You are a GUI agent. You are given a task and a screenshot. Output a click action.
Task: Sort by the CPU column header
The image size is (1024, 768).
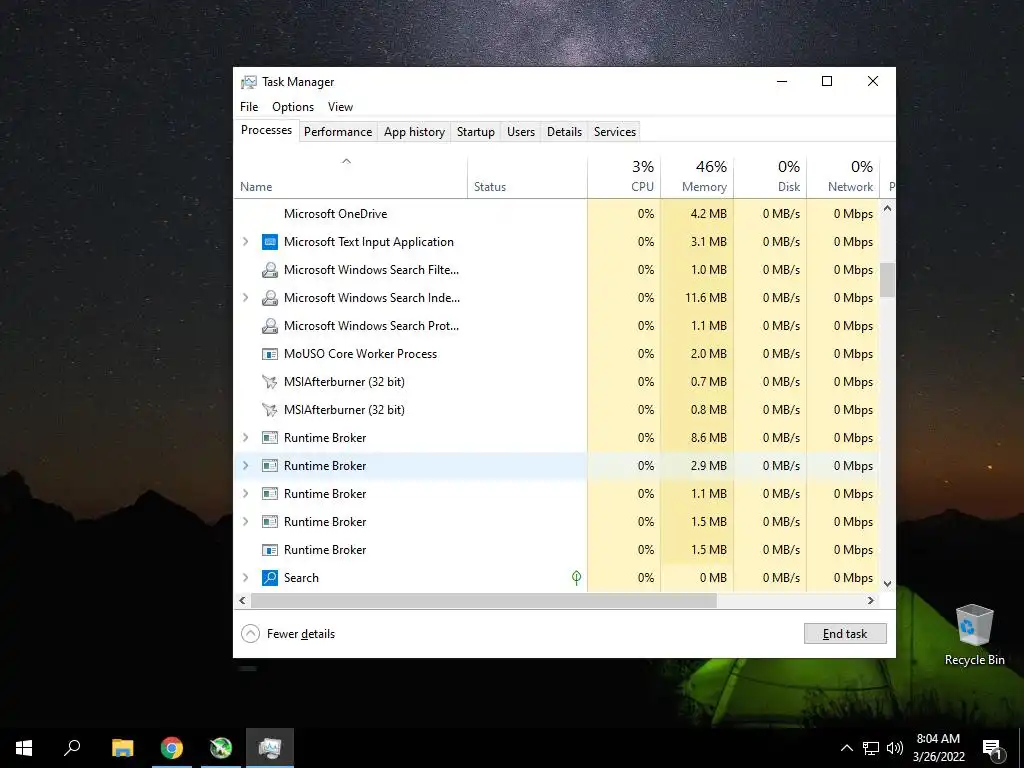[624, 176]
